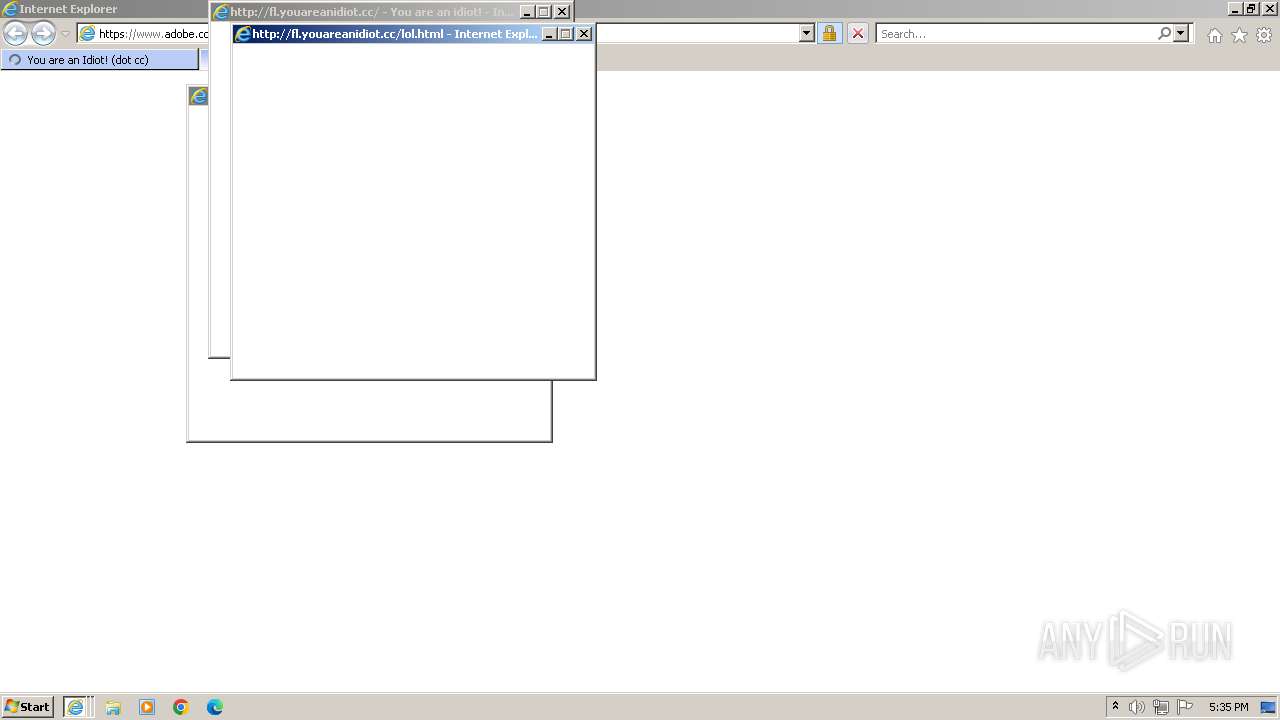Open the network tray icon
The height and width of the screenshot is (720, 1280).
pyautogui.click(x=1161, y=707)
